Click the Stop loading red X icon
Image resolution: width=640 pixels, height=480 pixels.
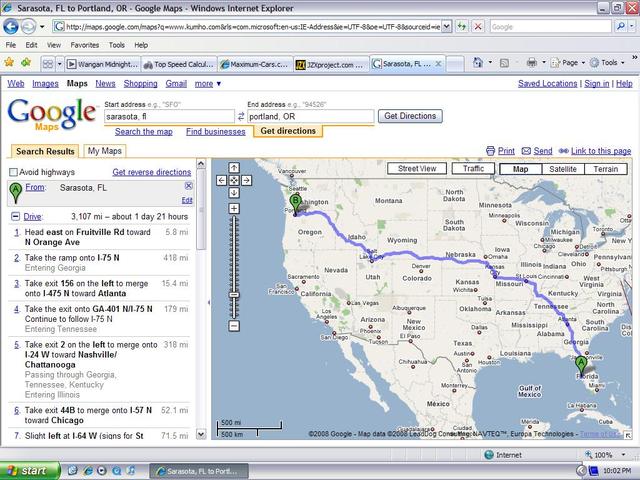click(x=478, y=27)
